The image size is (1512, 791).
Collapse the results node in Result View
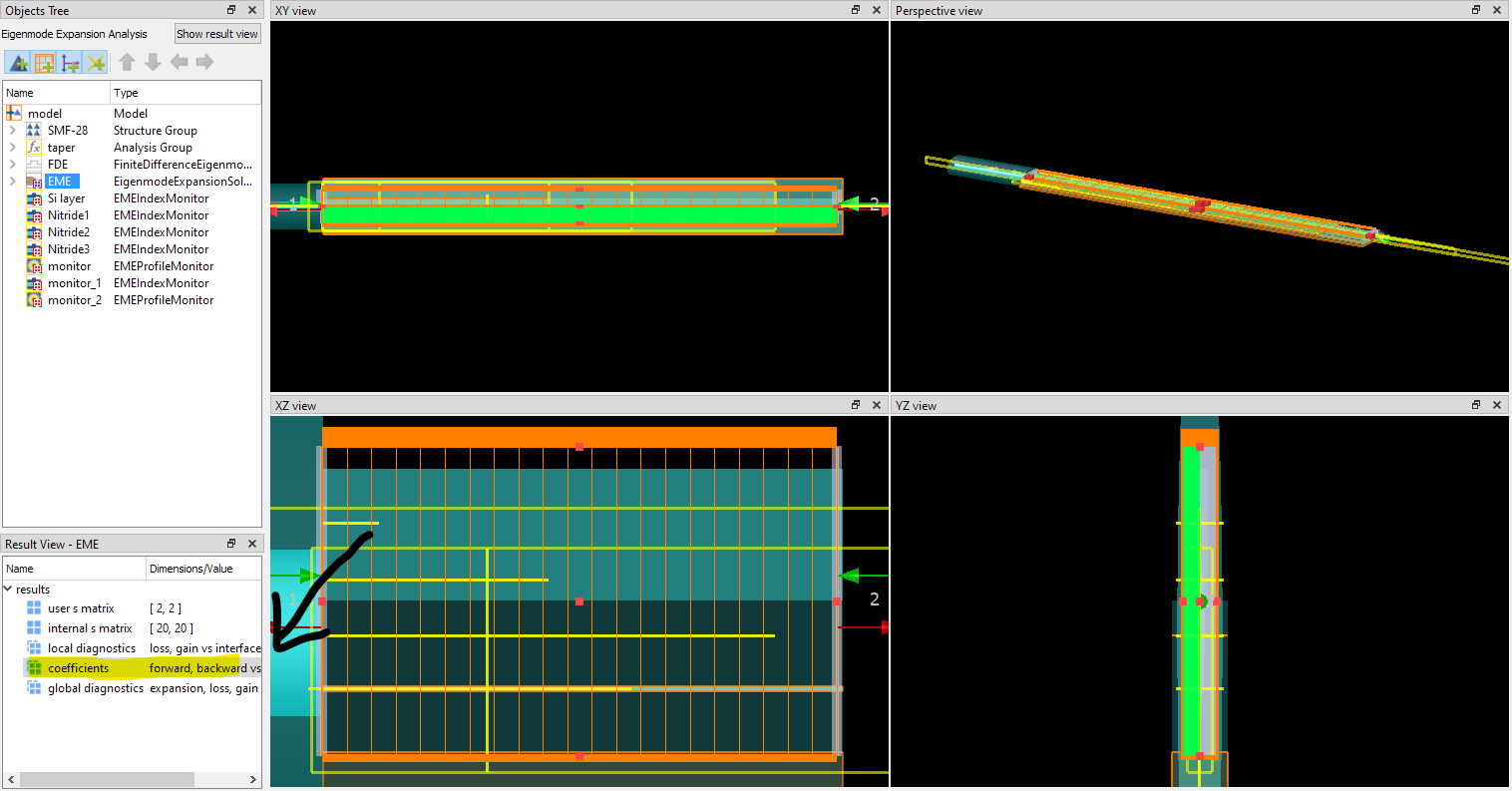(x=8, y=590)
